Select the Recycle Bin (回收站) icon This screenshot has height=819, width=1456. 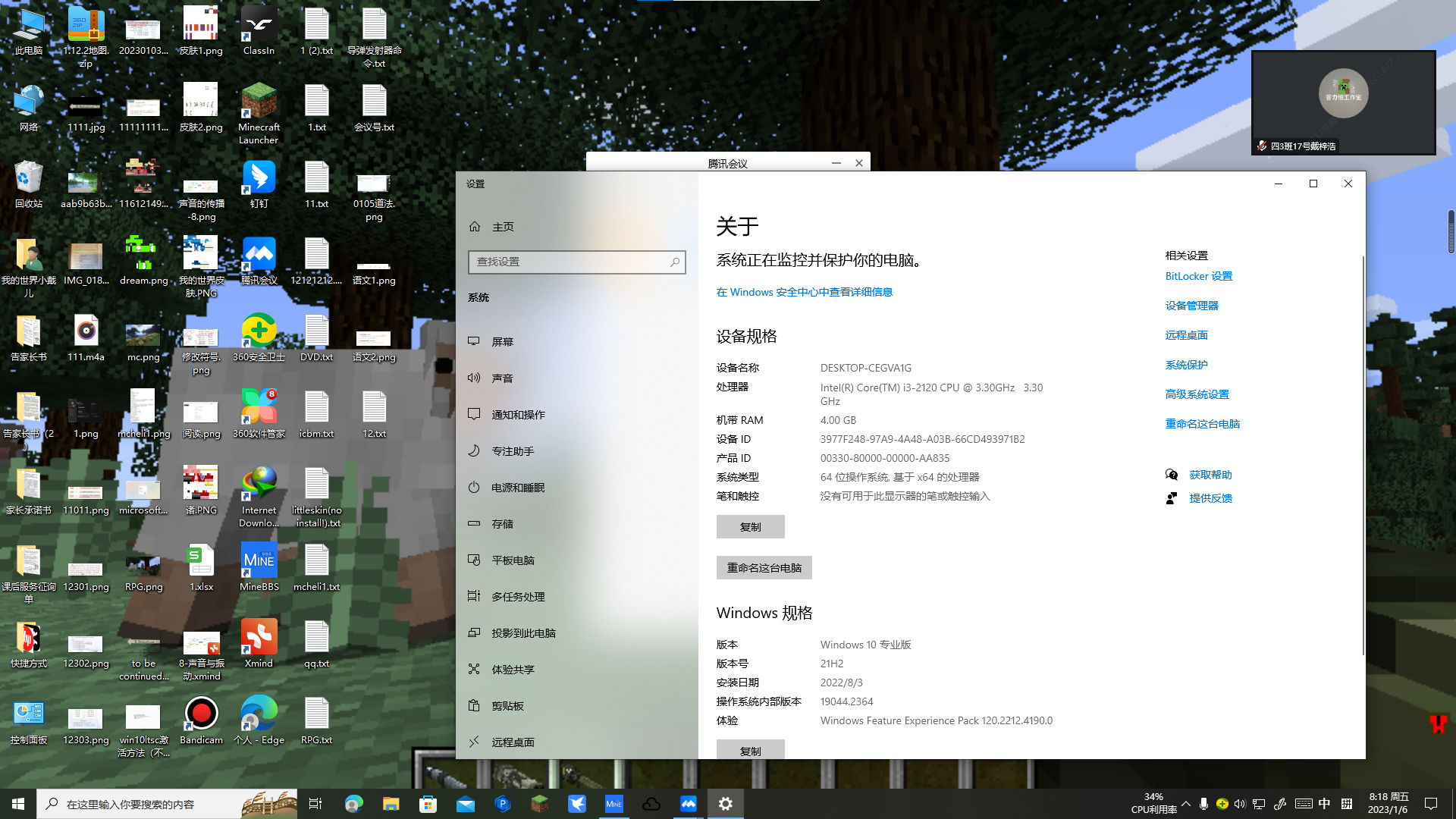click(29, 185)
